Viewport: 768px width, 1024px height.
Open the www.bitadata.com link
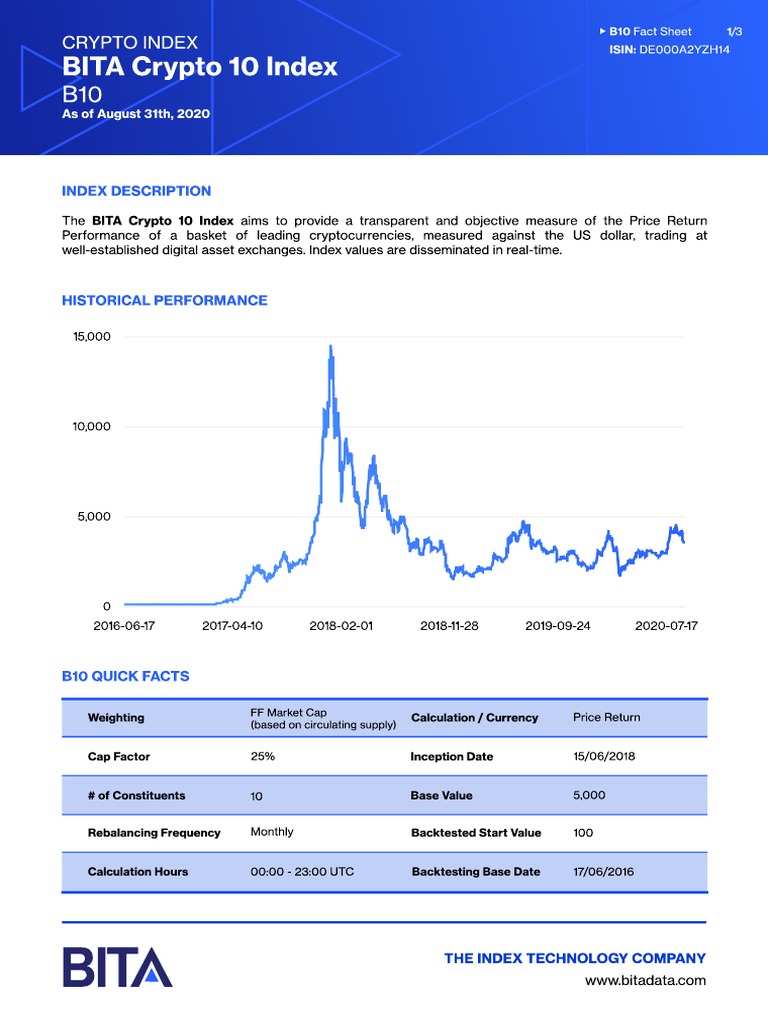pyautogui.click(x=645, y=980)
